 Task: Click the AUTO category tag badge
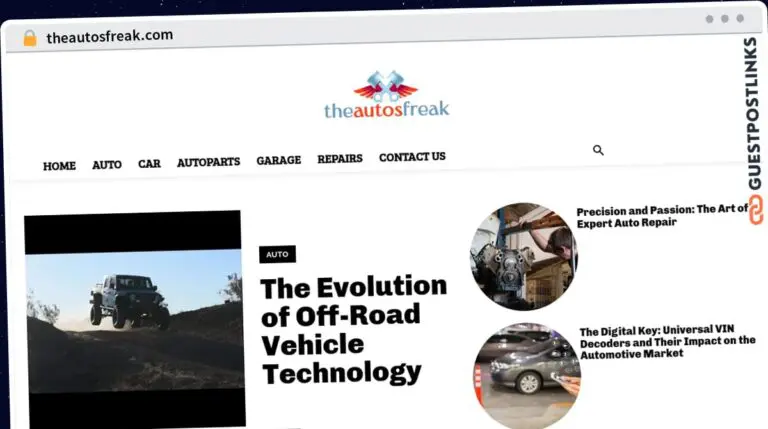click(277, 254)
